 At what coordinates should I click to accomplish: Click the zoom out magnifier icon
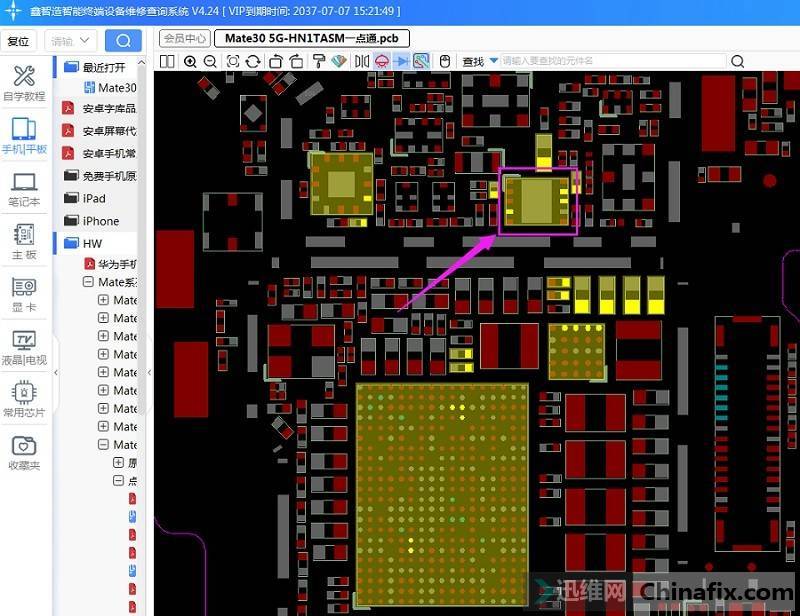(x=210, y=61)
